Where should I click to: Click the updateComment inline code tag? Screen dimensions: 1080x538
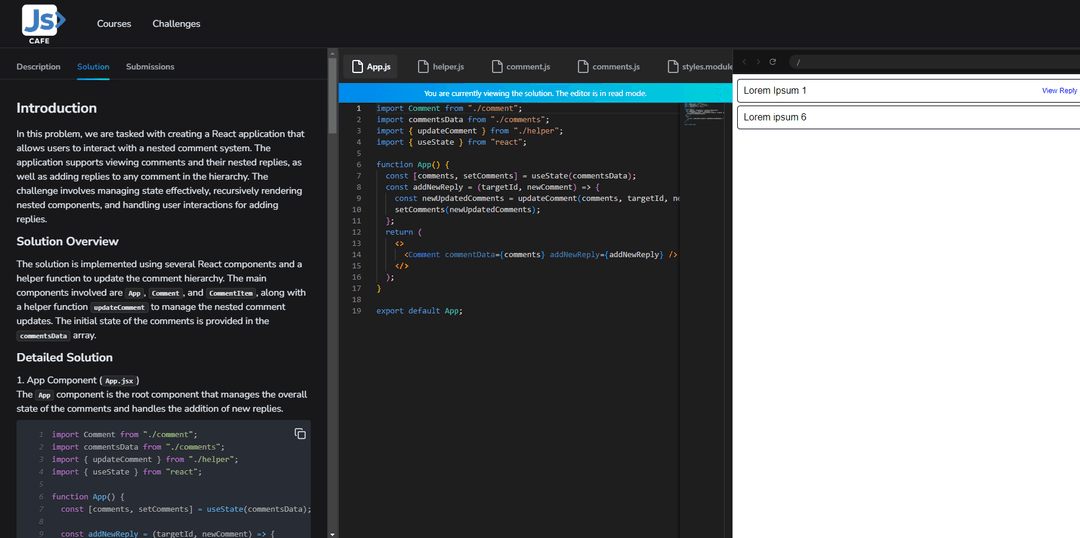point(119,307)
